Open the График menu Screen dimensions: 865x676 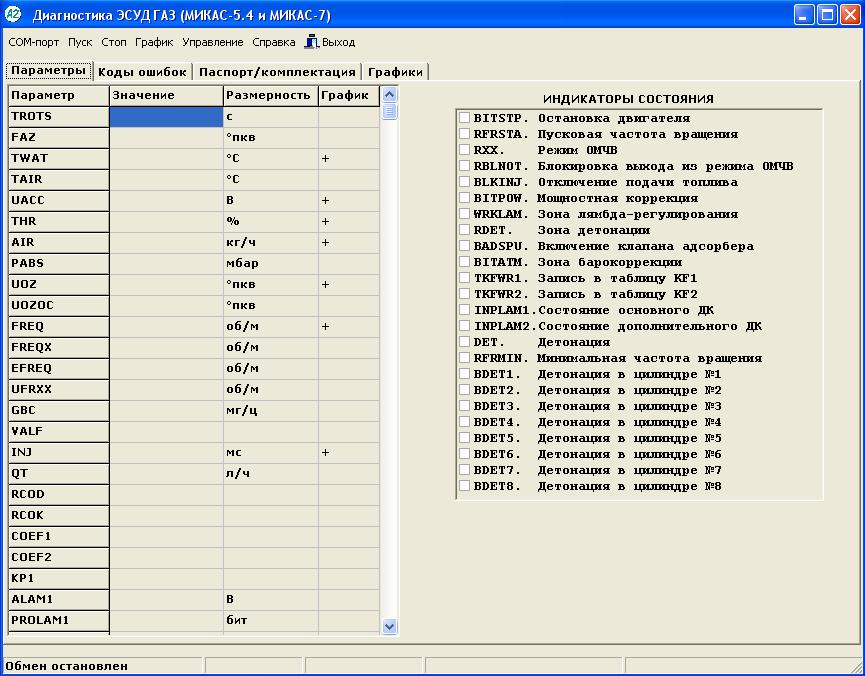[154, 42]
